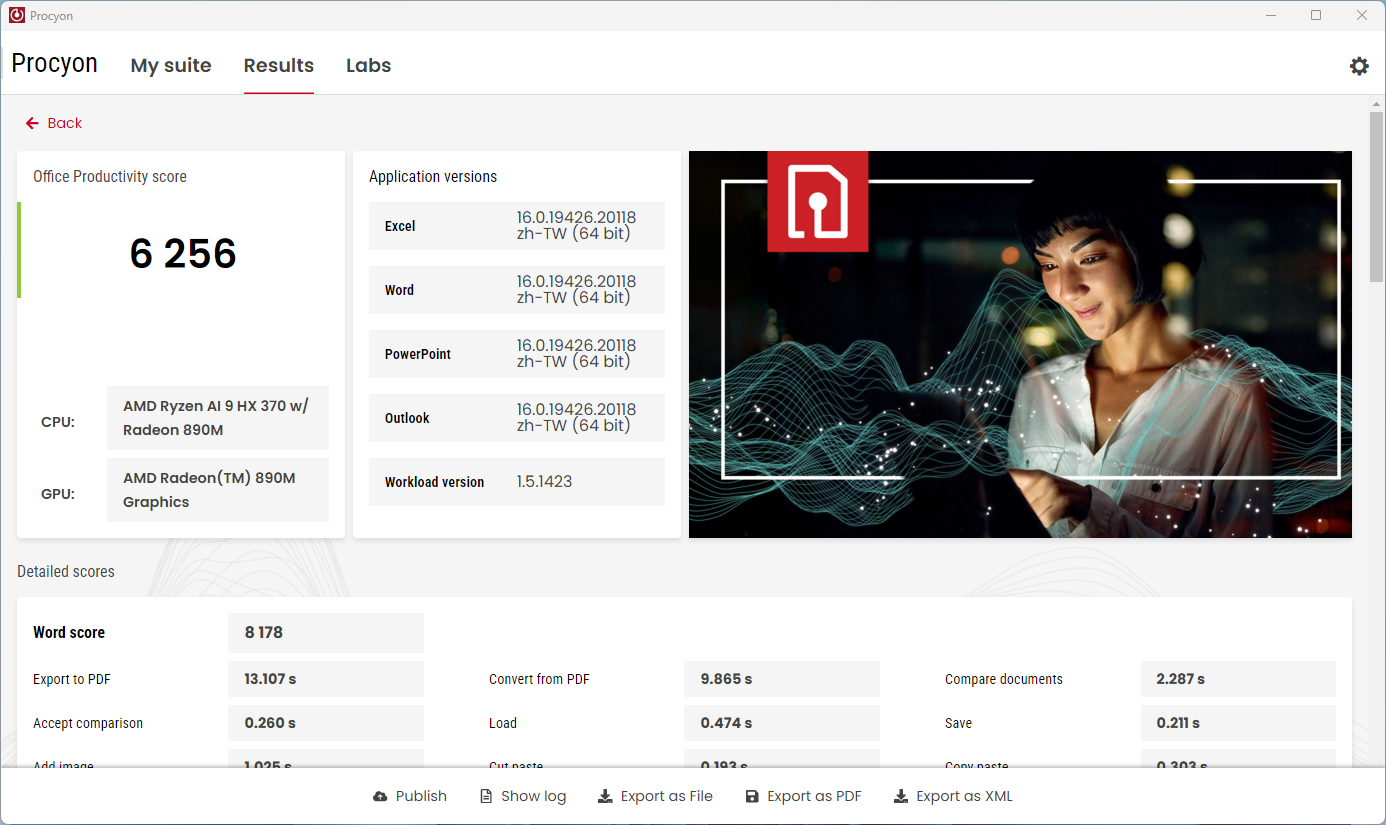The height and width of the screenshot is (825, 1386).
Task: Click the Export as PDF save icon
Action: [x=752, y=797]
